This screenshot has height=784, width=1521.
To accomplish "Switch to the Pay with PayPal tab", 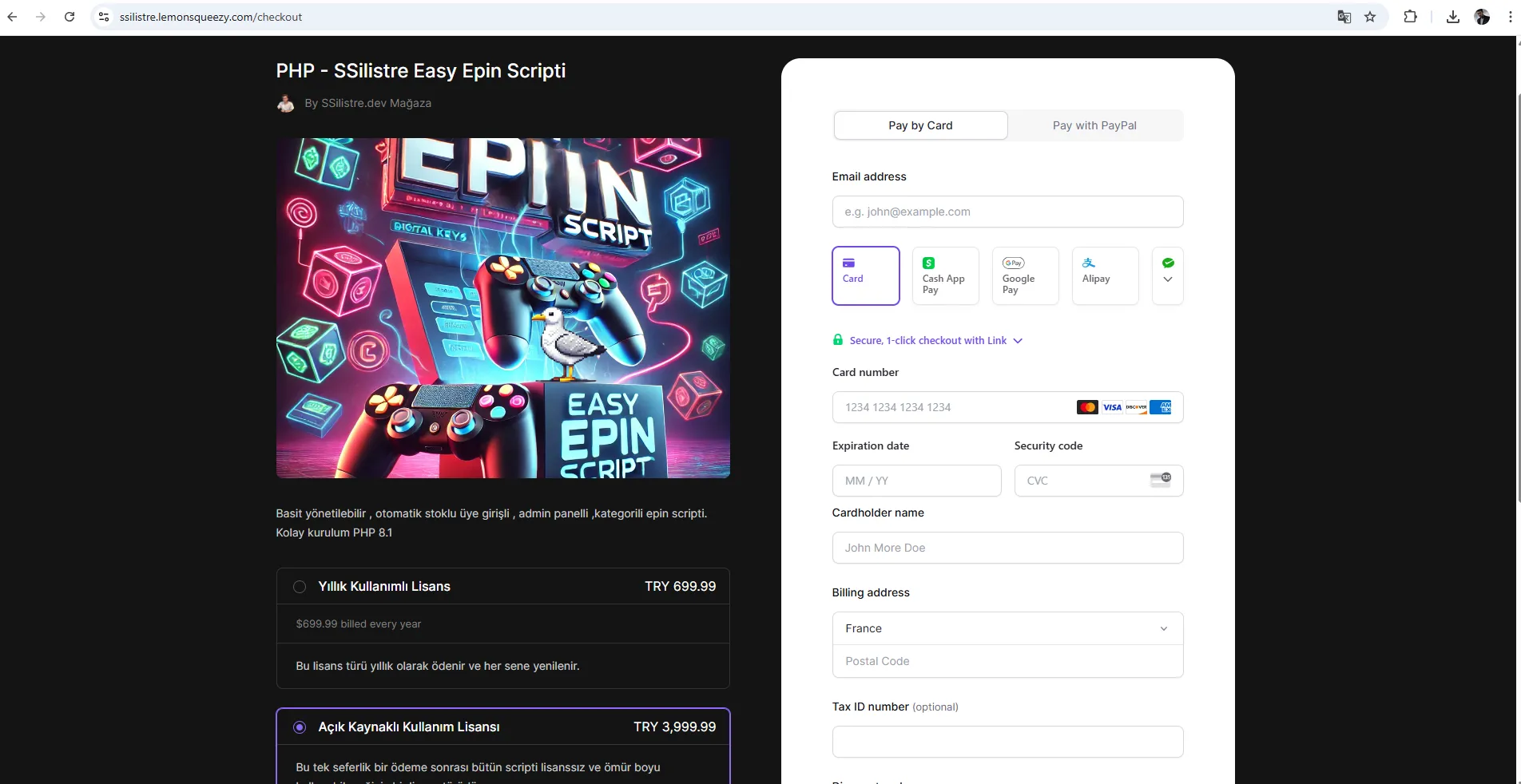I will tap(1094, 125).
